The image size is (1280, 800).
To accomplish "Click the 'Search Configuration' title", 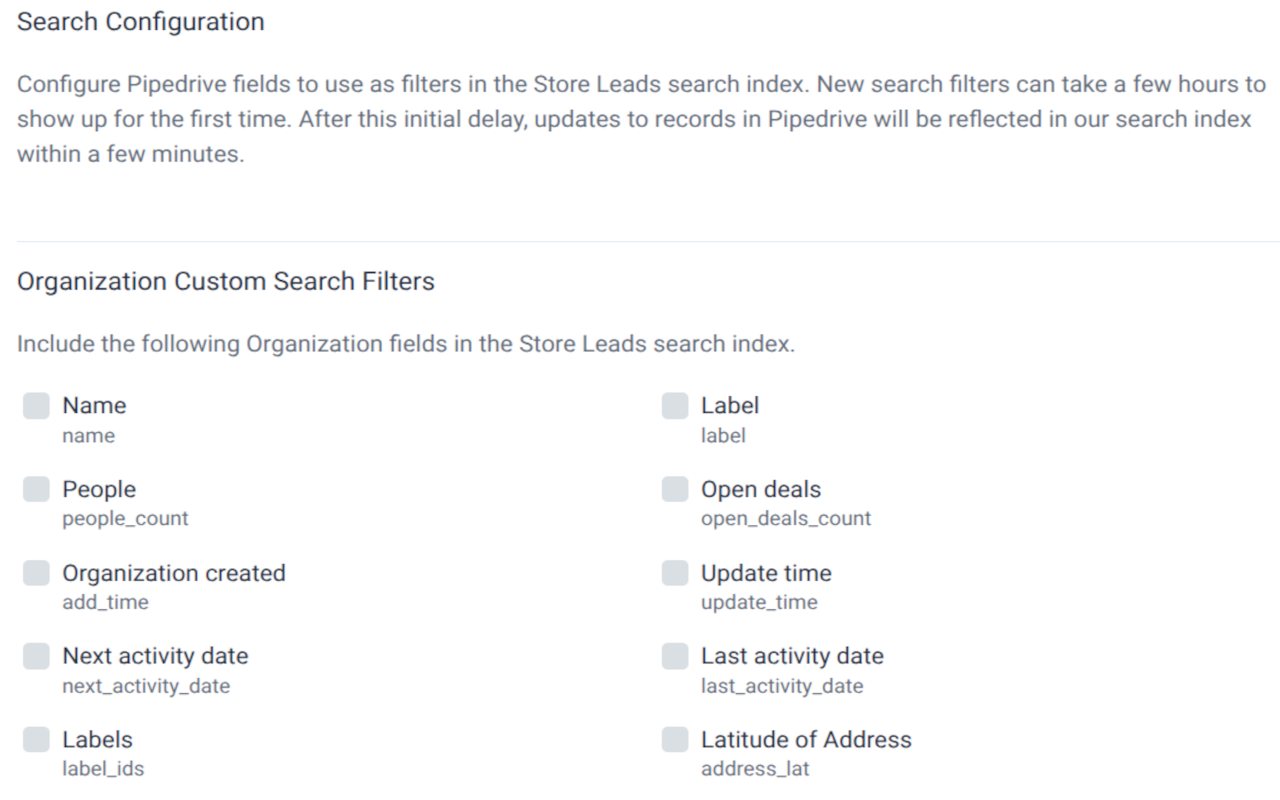I will point(141,22).
